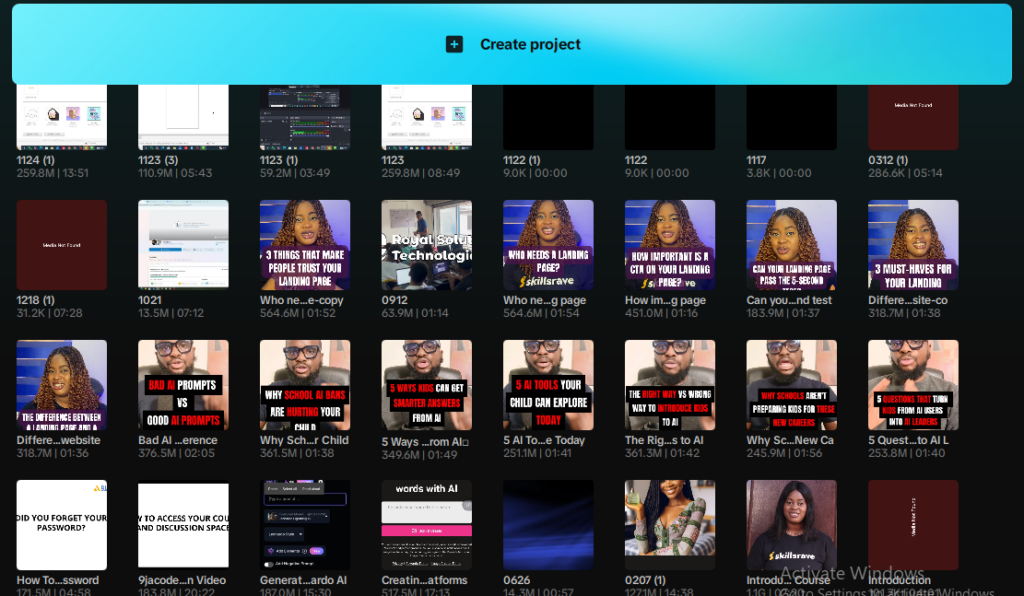1024x596 pixels.
Task: Open the 1124 (1) project thumbnail
Action: pyautogui.click(x=62, y=118)
